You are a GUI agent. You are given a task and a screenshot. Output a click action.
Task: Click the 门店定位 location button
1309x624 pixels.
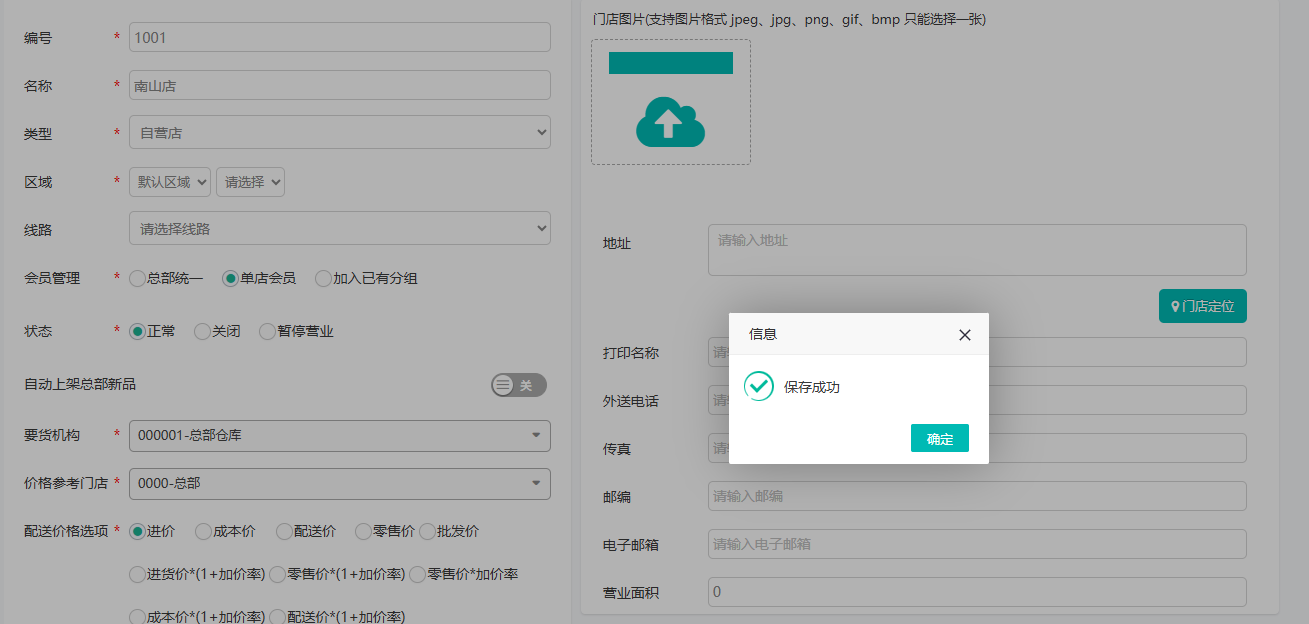pyautogui.click(x=1202, y=306)
